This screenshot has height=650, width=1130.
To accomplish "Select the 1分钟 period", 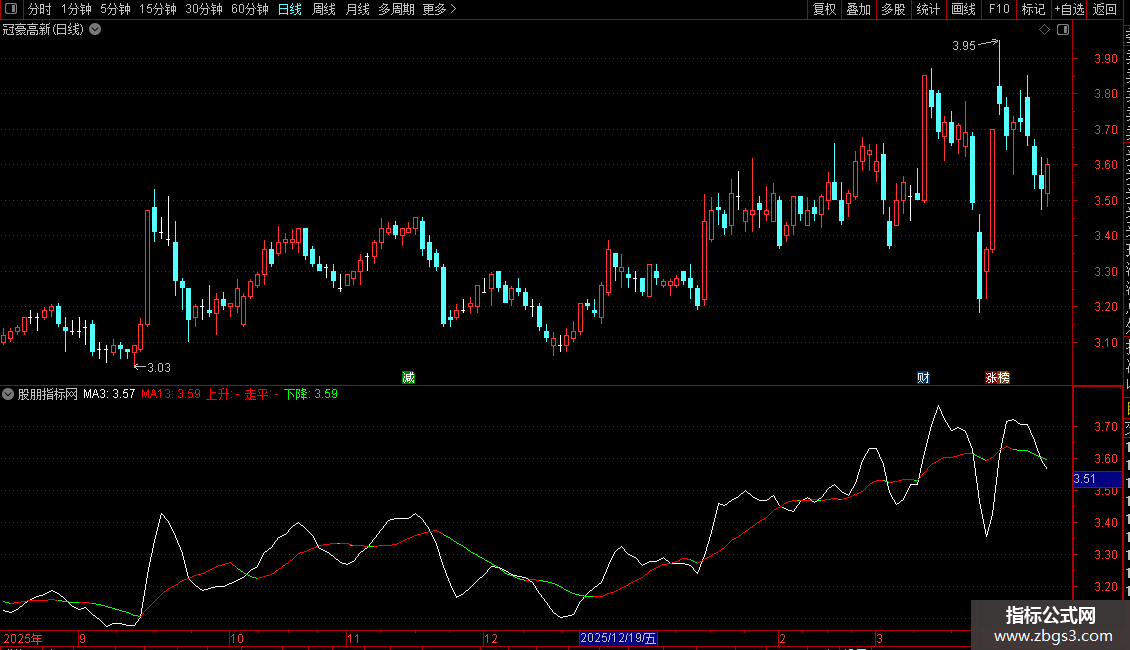I will (x=76, y=9).
